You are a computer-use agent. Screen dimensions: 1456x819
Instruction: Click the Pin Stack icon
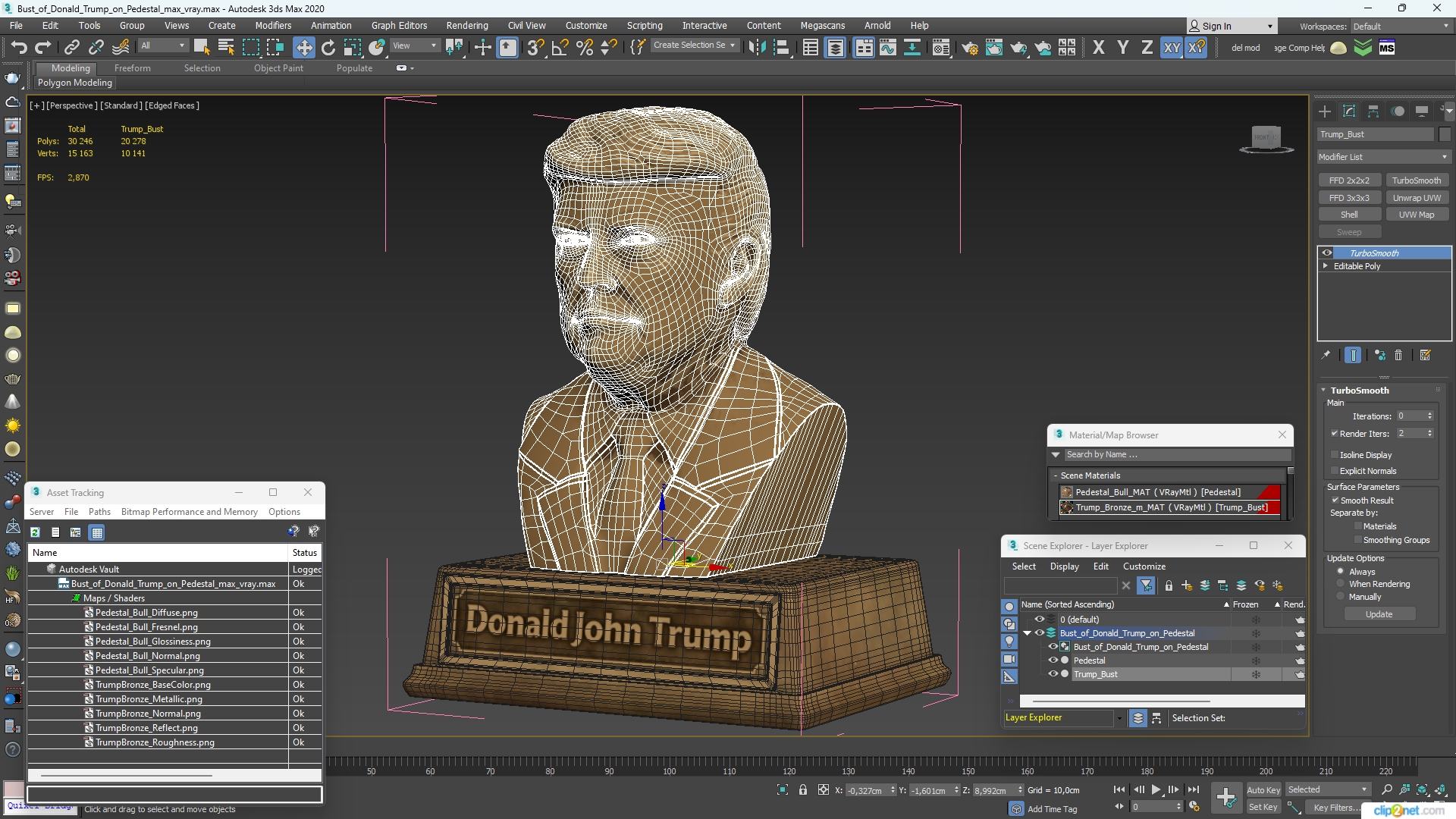click(x=1326, y=355)
